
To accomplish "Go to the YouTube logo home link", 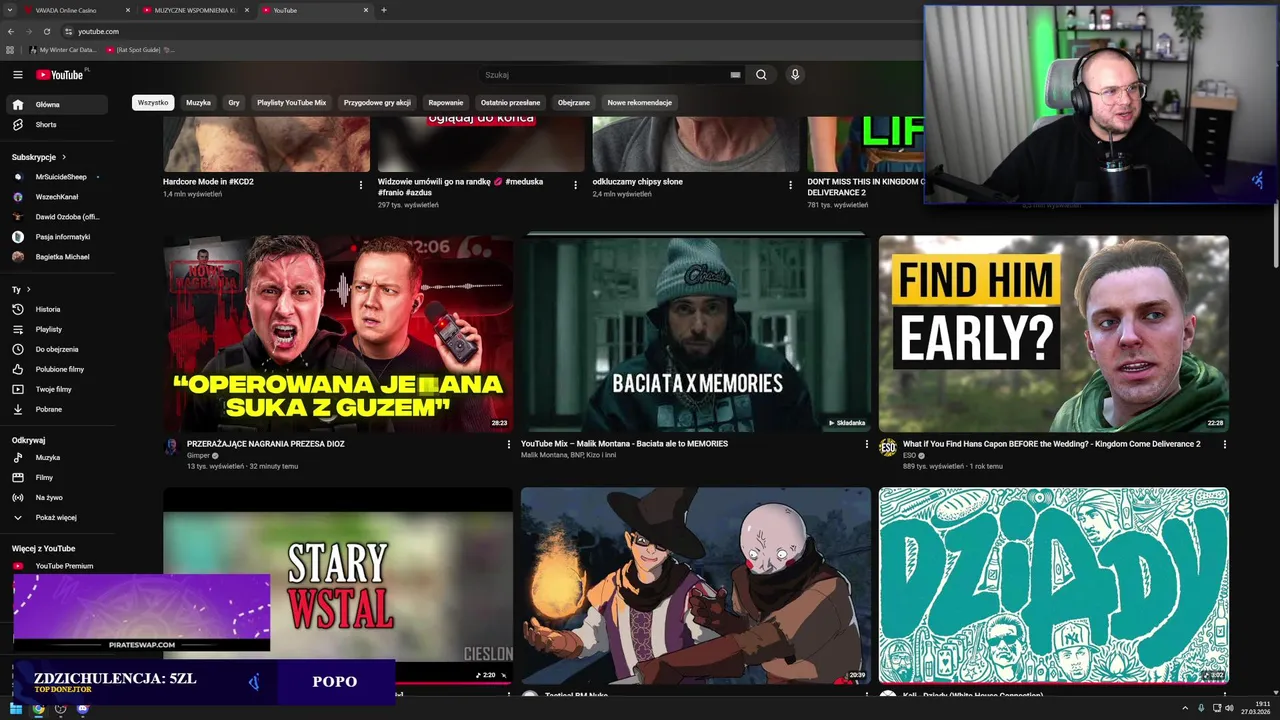I will click(x=60, y=75).
